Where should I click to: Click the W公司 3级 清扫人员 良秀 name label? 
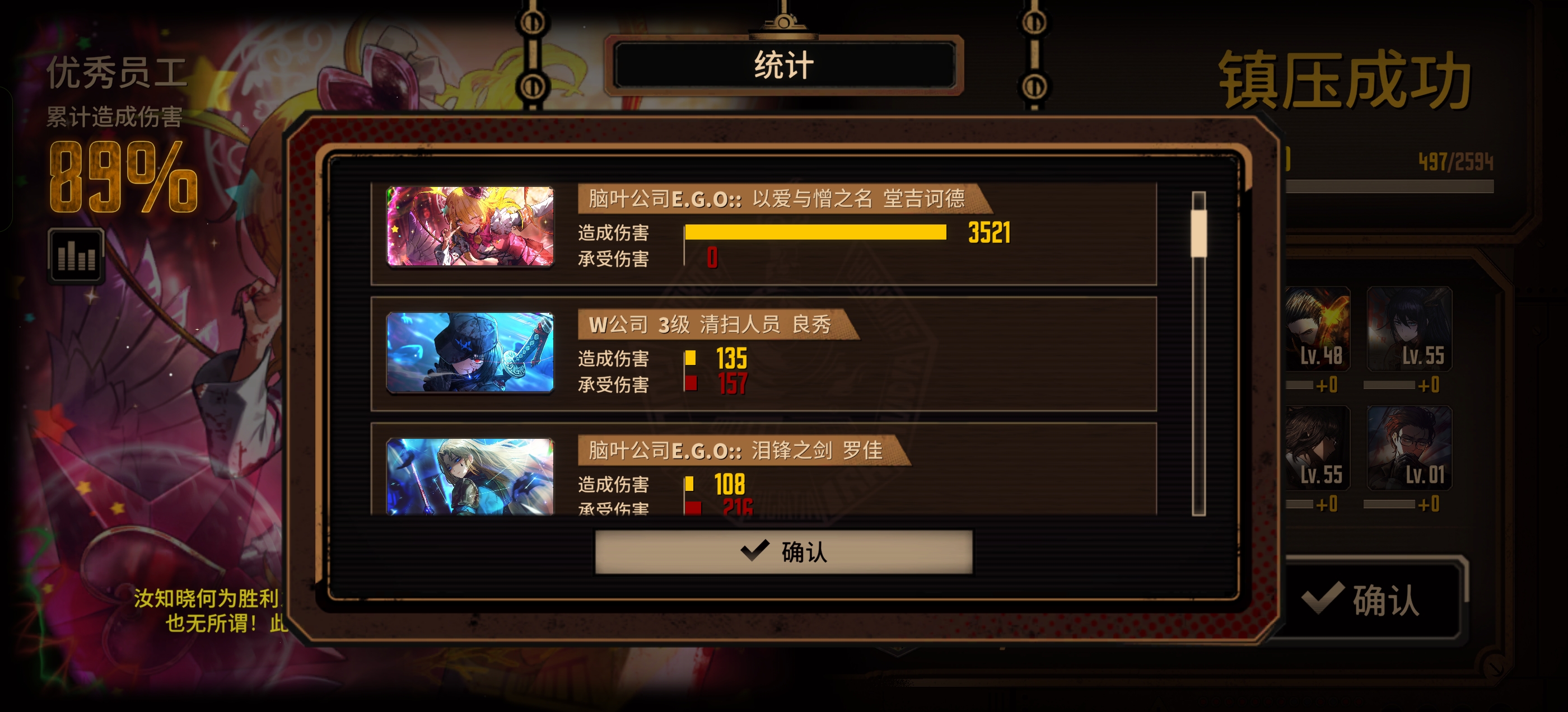coord(710,324)
